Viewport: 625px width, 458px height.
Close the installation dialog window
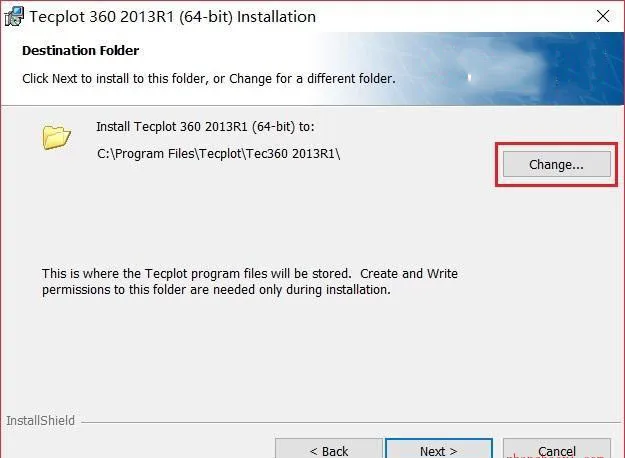coord(603,16)
